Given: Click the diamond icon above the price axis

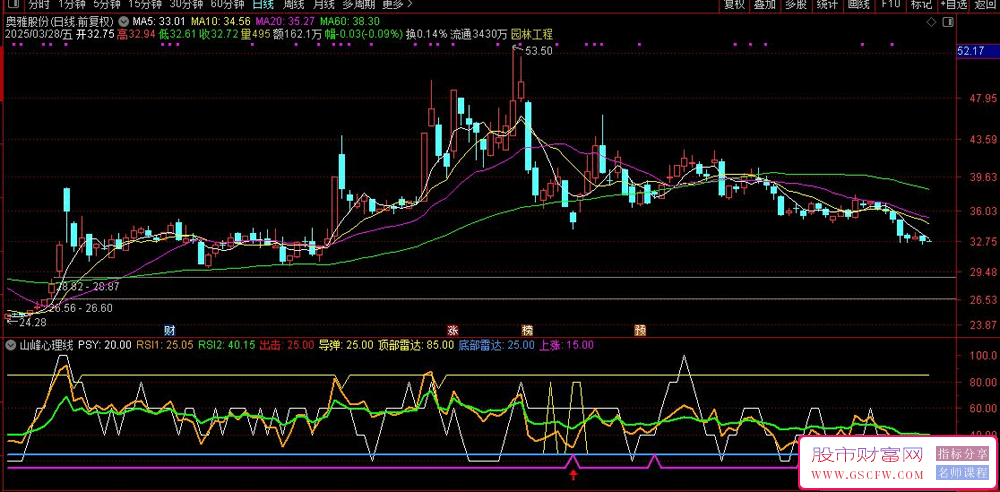Looking at the screenshot, I should [932, 20].
